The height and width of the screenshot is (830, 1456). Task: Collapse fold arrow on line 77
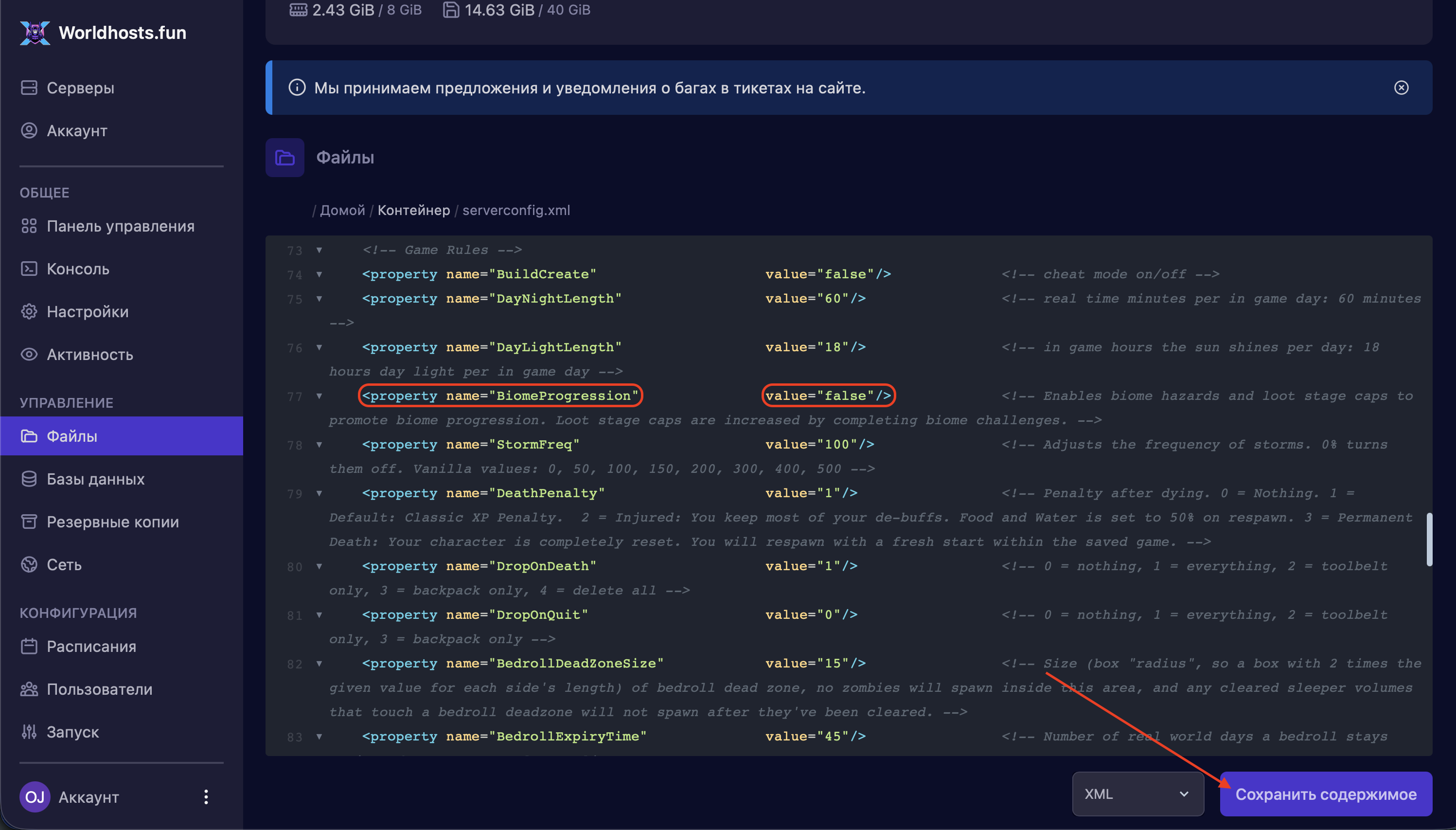(x=319, y=396)
